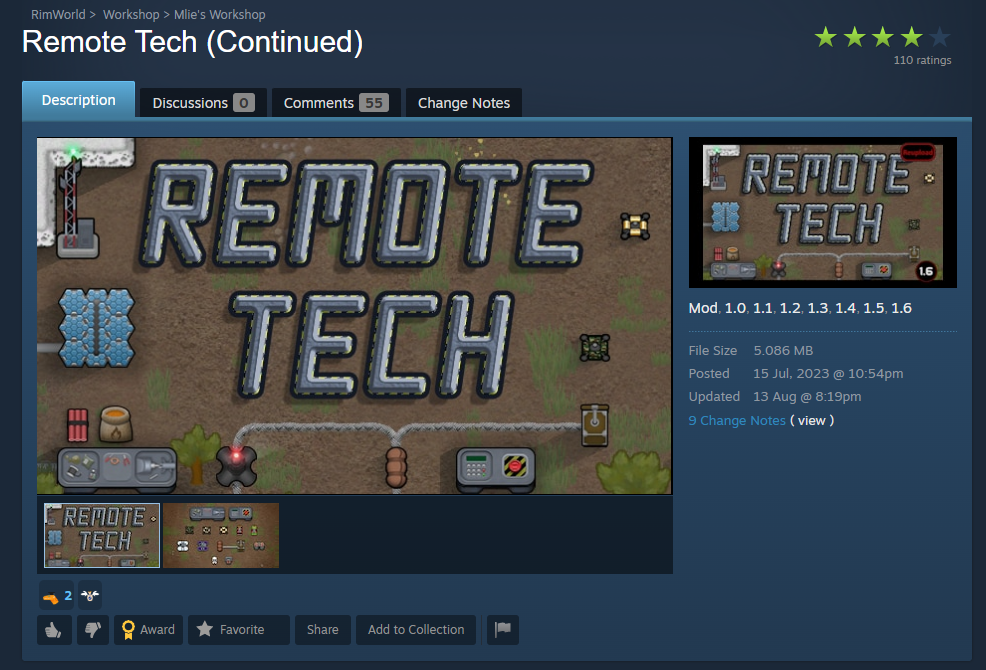986x670 pixels.
Task: Click the view change notes link
Action: point(812,420)
